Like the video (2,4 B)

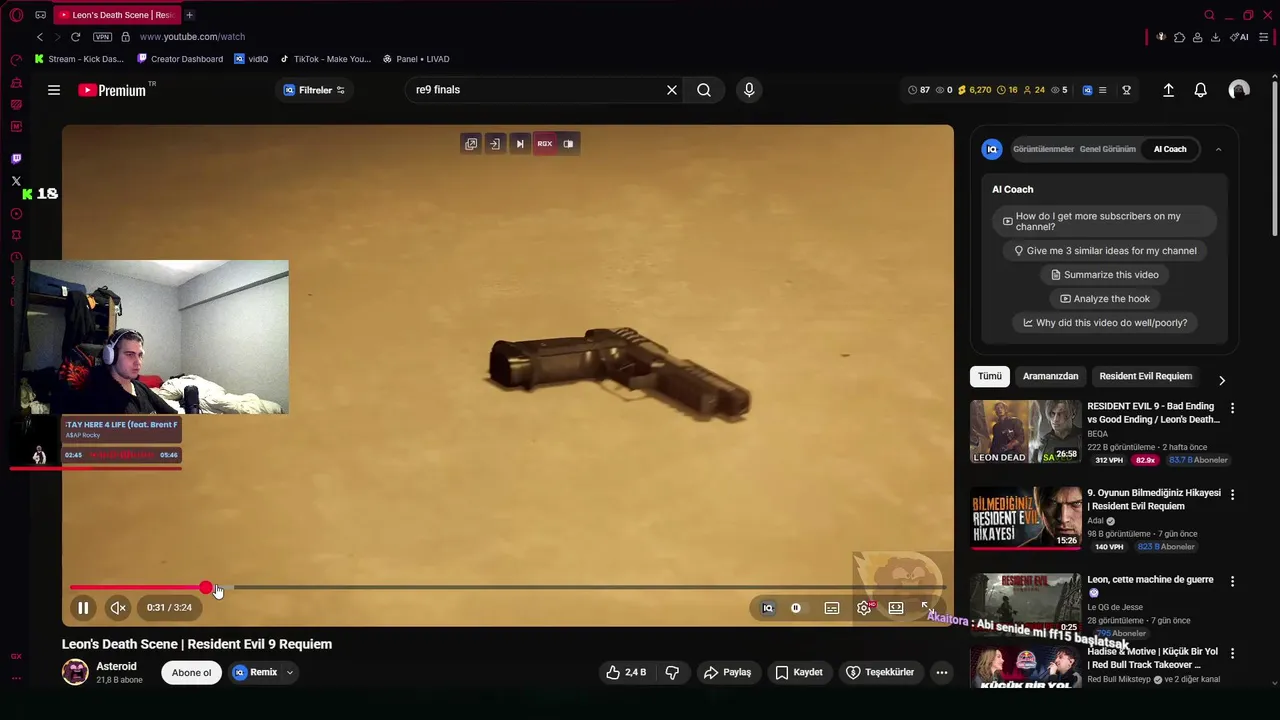[626, 673]
